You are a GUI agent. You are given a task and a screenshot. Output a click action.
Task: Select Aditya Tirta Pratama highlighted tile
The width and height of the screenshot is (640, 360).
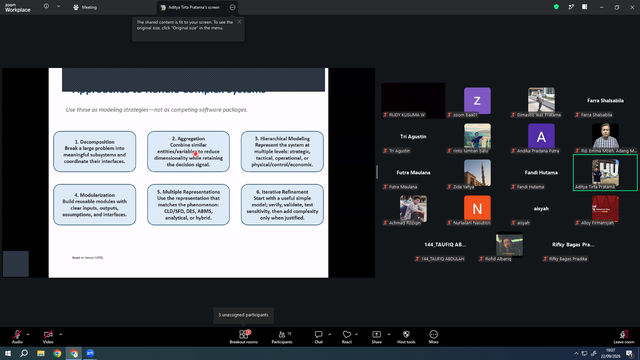(605, 173)
